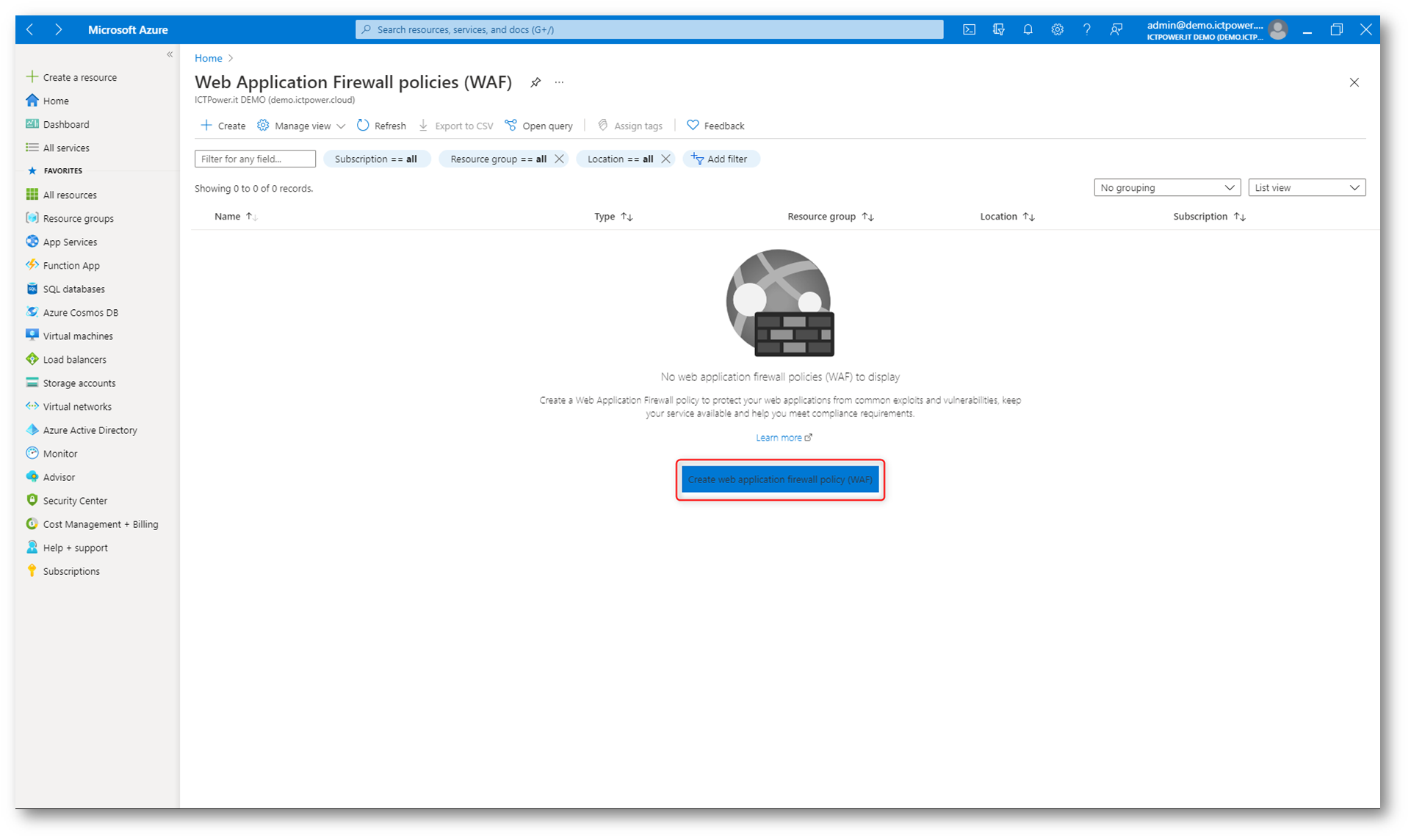Screen dimensions: 1411x840
Task: Collapse the left sidebar menu
Action: (x=170, y=54)
